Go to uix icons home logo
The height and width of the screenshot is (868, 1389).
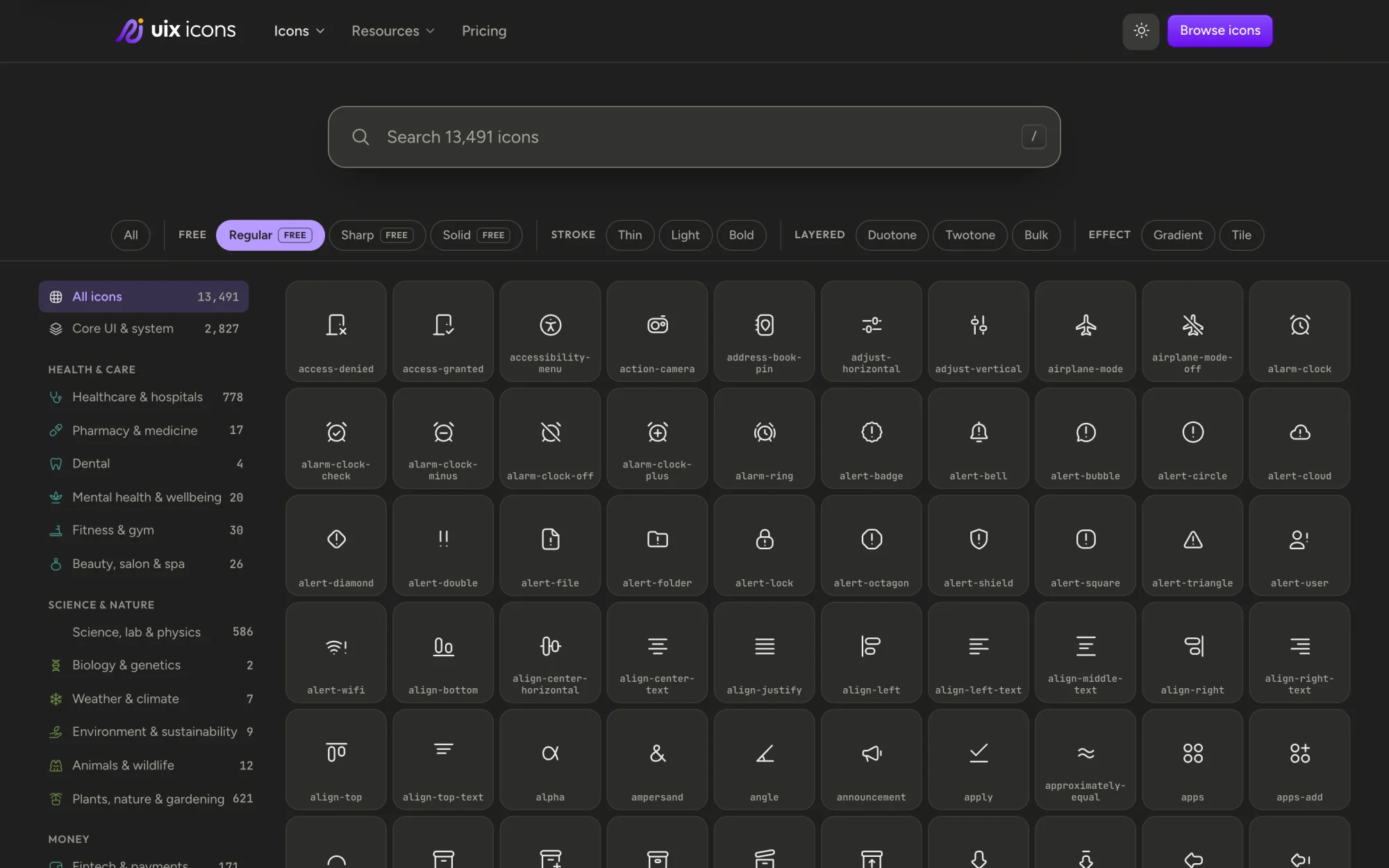coord(176,31)
